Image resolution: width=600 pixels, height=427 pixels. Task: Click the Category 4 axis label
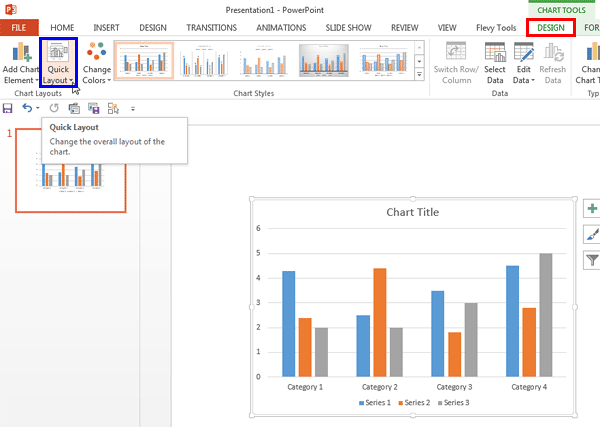529,387
